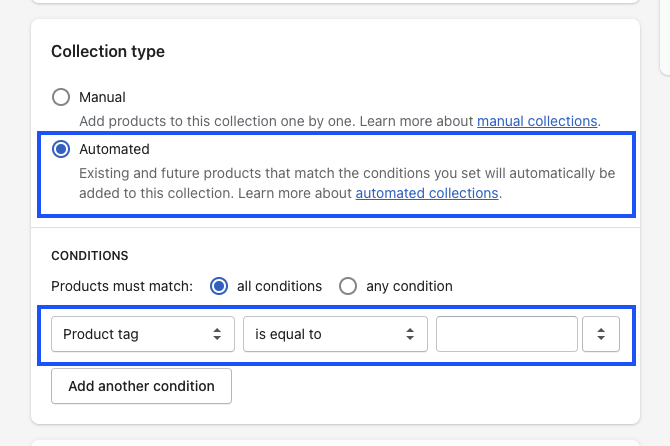Screen dimensions: 670x446
Task: Open the 'is equal to' operator dropdown
Action: (x=335, y=334)
